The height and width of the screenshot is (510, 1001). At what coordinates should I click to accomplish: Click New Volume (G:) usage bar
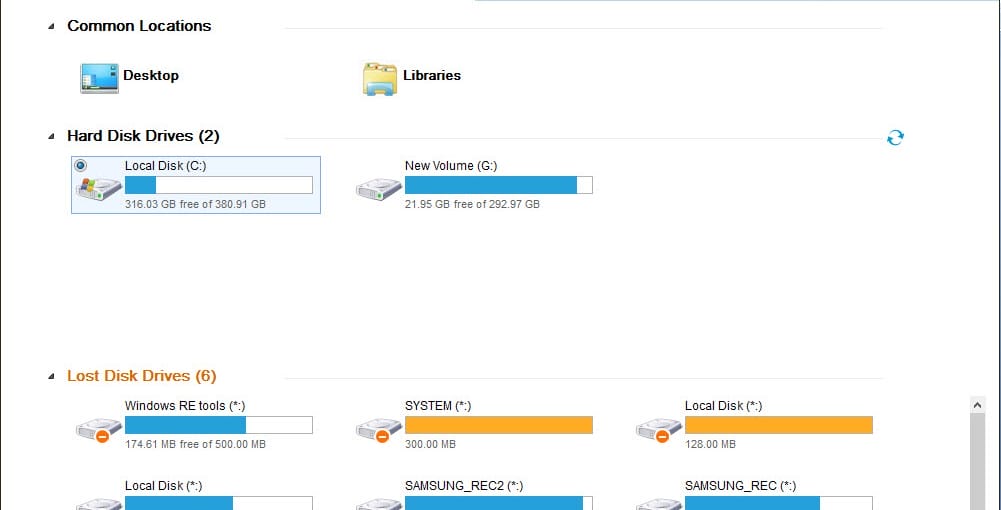point(498,185)
